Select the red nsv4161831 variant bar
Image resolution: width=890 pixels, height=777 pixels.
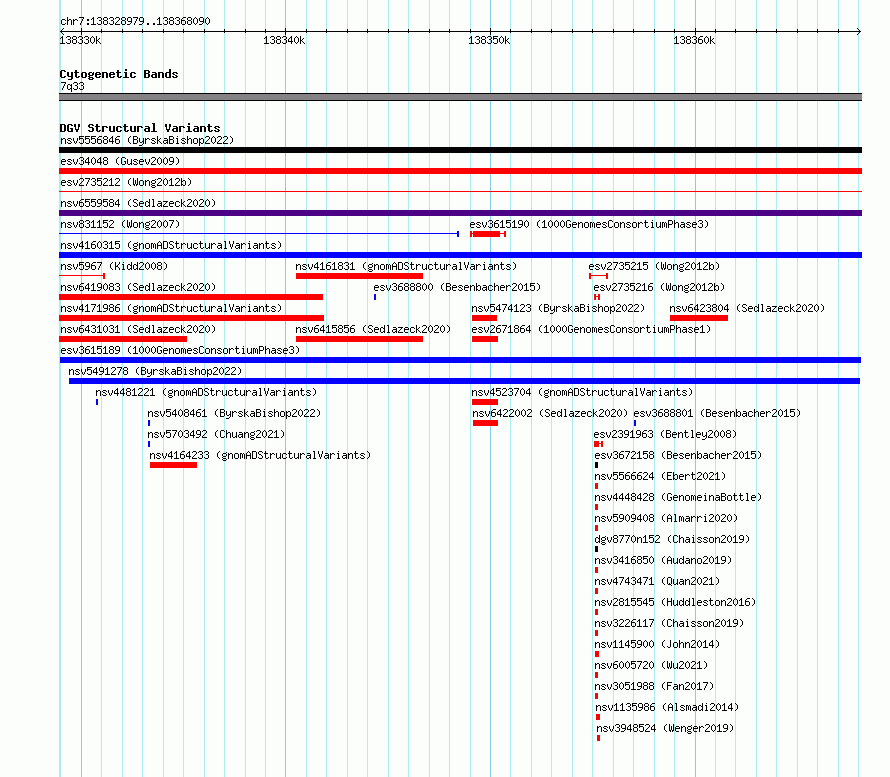pos(359,276)
